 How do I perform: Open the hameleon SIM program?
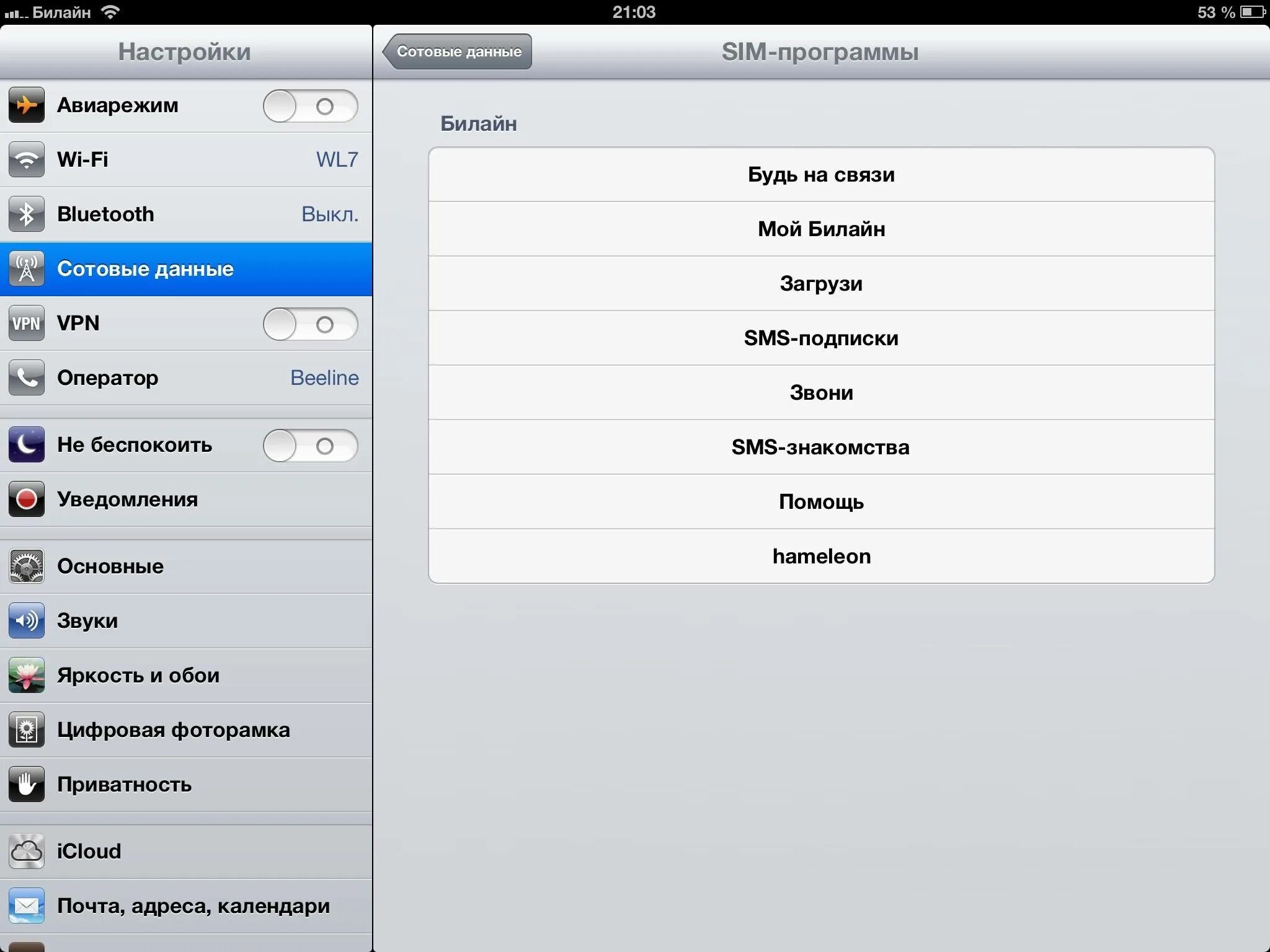point(821,556)
